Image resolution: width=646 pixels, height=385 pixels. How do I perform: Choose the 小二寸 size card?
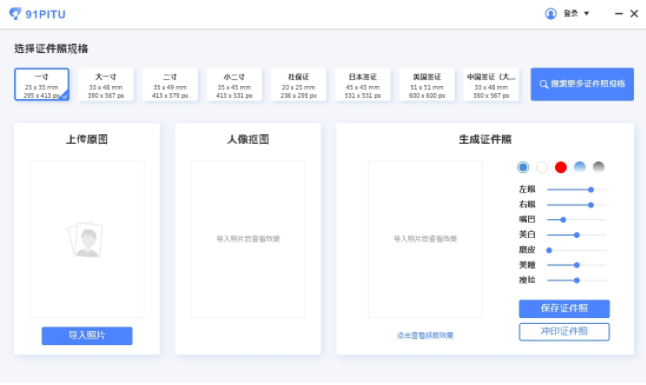click(234, 85)
